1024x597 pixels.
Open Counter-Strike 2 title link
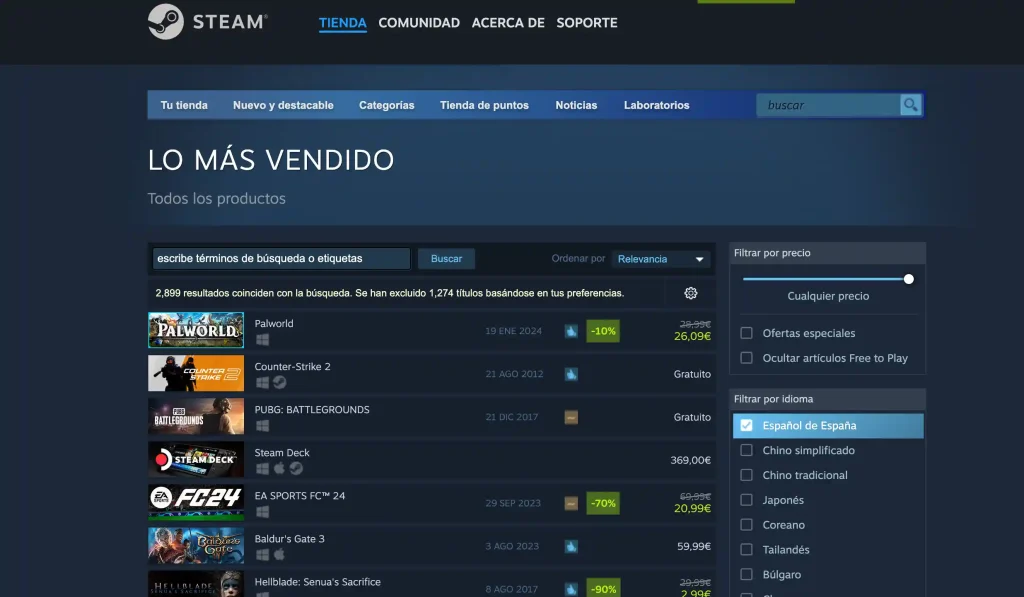point(293,366)
